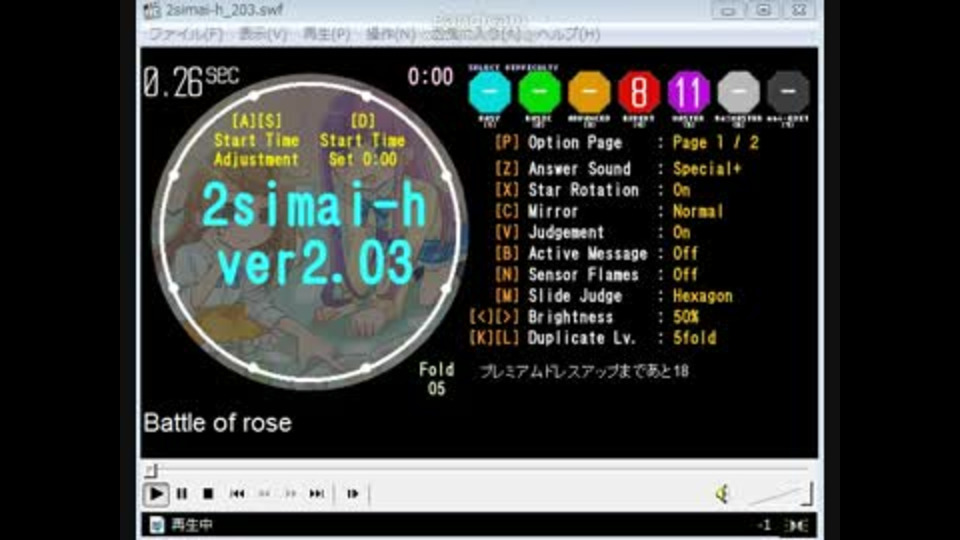
Task: Select the light gray difficulty octagon
Action: point(738,92)
